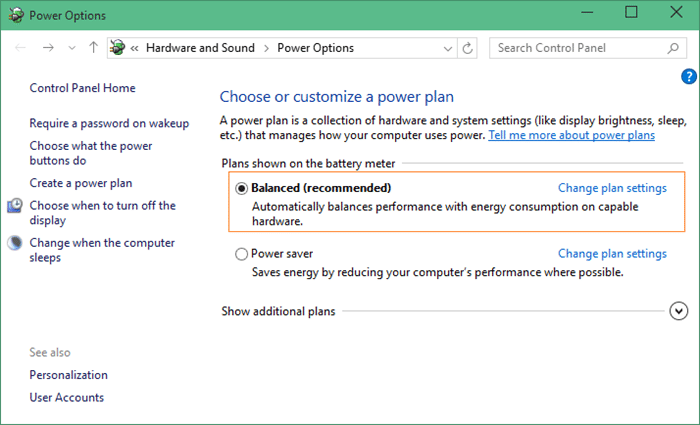The width and height of the screenshot is (700, 425).
Task: Open Personalization under See also
Action: pyautogui.click(x=68, y=375)
